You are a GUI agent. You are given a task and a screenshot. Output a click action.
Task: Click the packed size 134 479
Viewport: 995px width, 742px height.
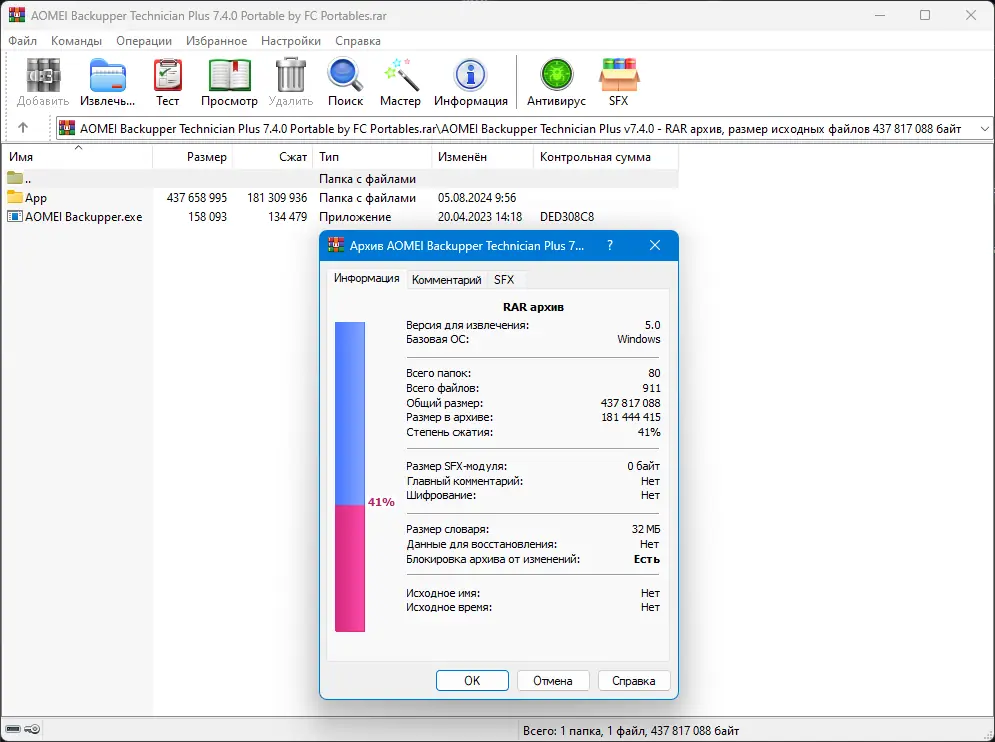287,216
